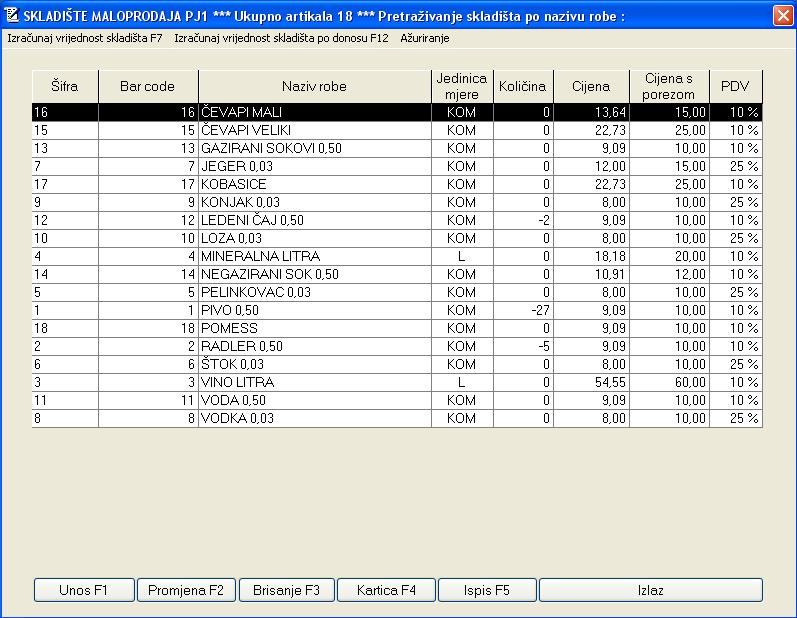Select the PIVO 0,50 row
Screen dimensions: 797x618
tap(397, 311)
